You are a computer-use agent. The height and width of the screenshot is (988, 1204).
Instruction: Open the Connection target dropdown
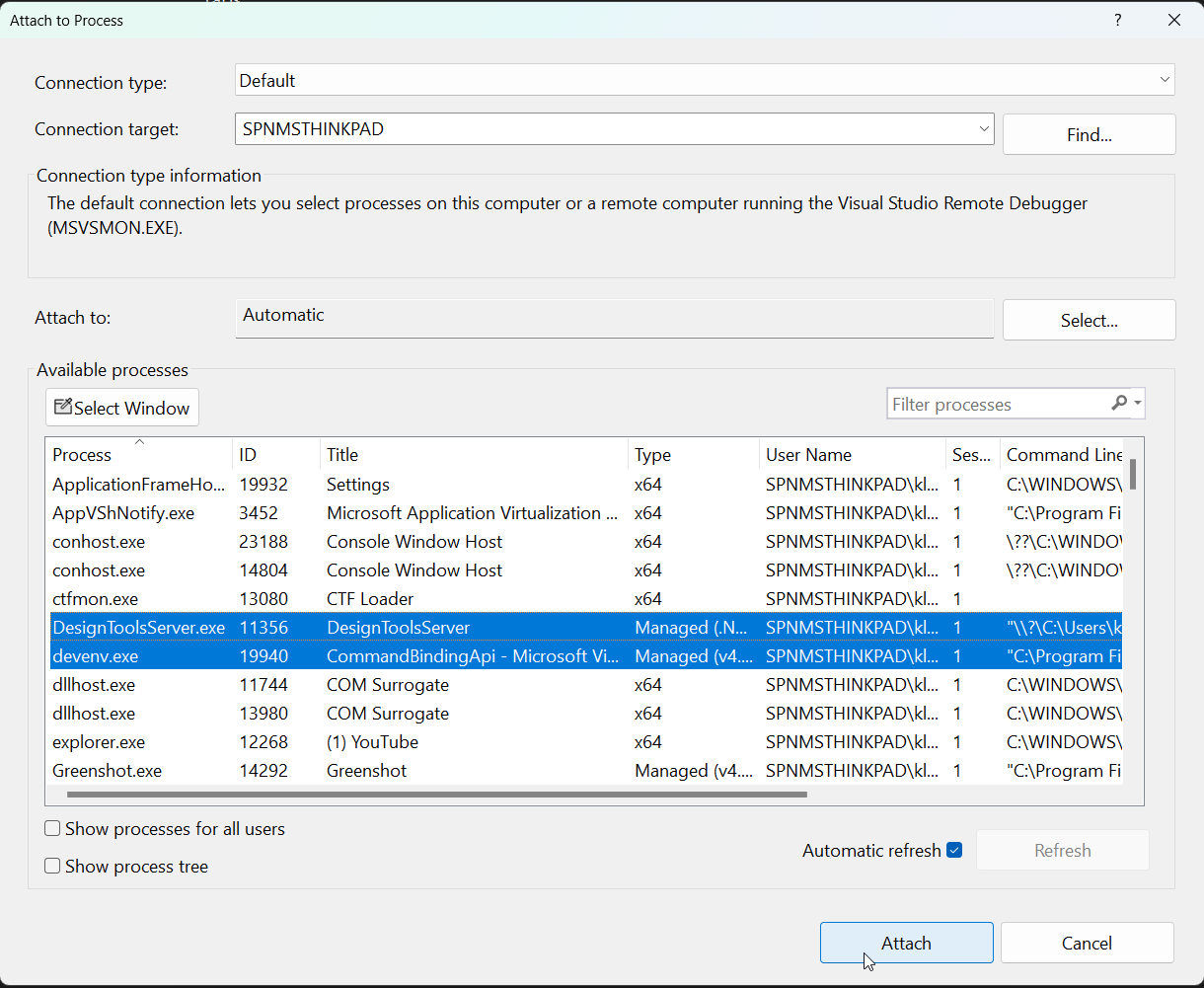(983, 128)
